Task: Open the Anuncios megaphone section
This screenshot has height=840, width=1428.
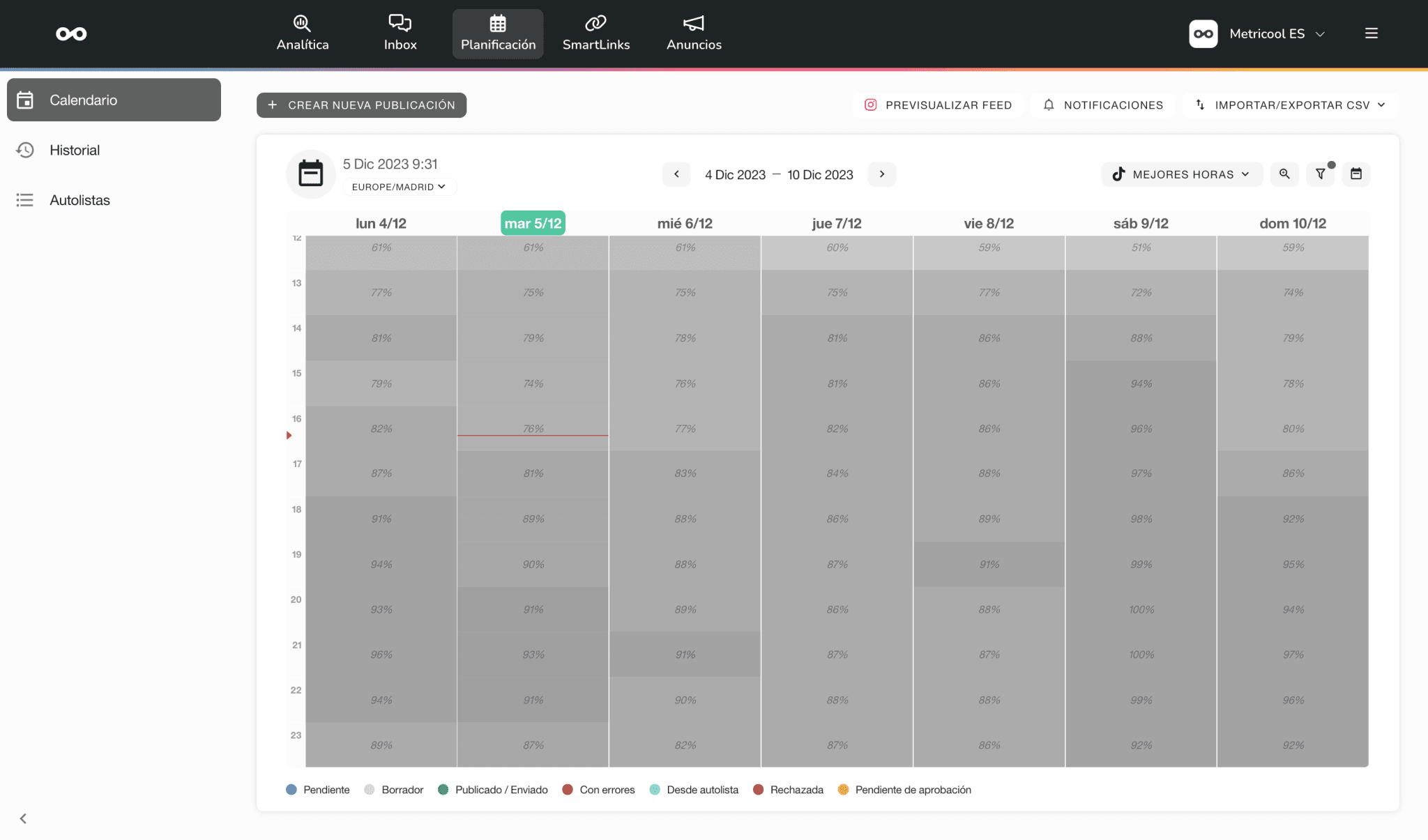Action: (x=694, y=33)
